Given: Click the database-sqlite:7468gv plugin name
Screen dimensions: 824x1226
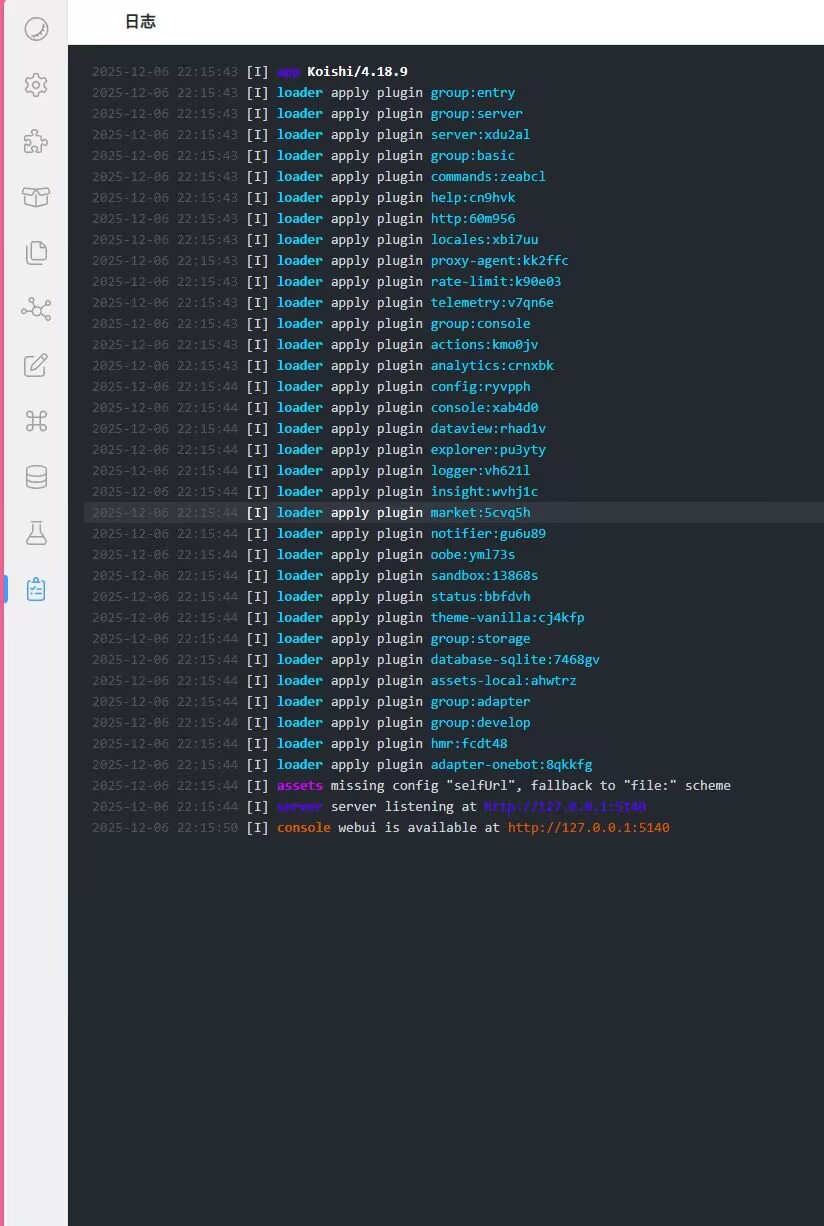Looking at the screenshot, I should click(x=515, y=659).
